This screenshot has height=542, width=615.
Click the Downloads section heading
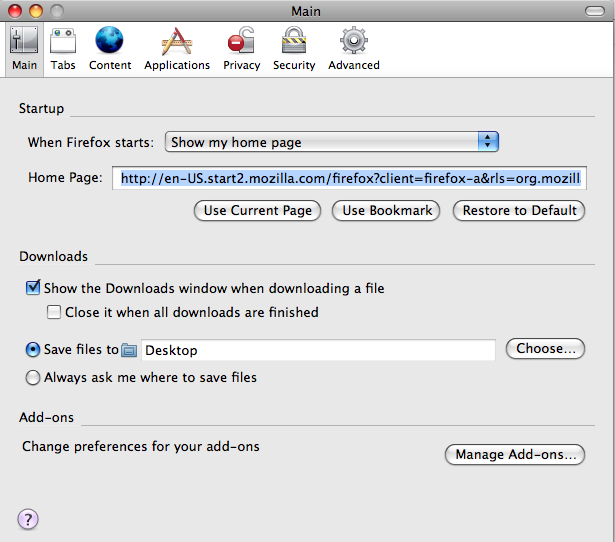(53, 256)
